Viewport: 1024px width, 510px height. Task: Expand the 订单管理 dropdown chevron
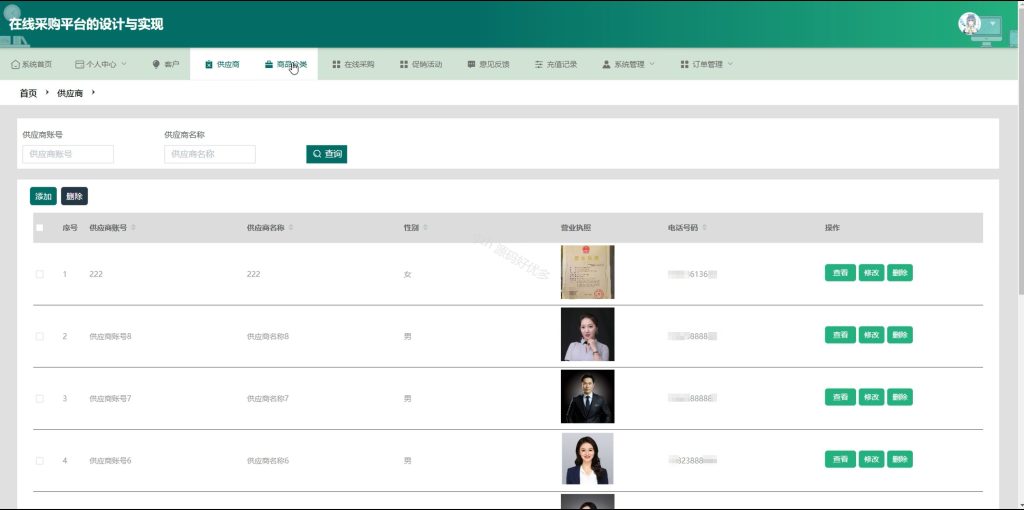click(x=730, y=64)
